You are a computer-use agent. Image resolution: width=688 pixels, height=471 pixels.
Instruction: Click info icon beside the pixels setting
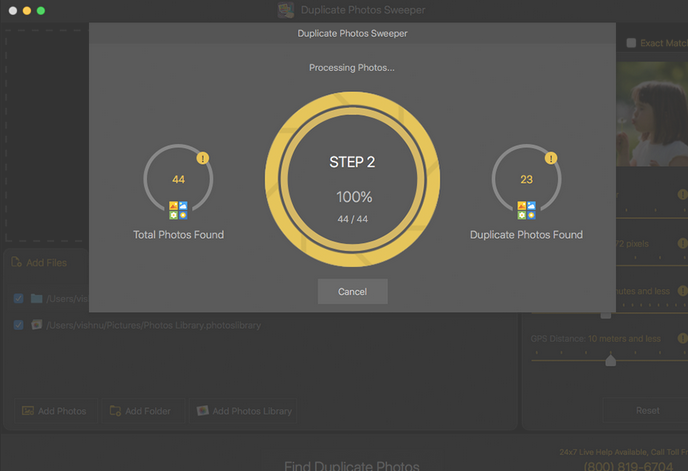pyautogui.click(x=682, y=243)
